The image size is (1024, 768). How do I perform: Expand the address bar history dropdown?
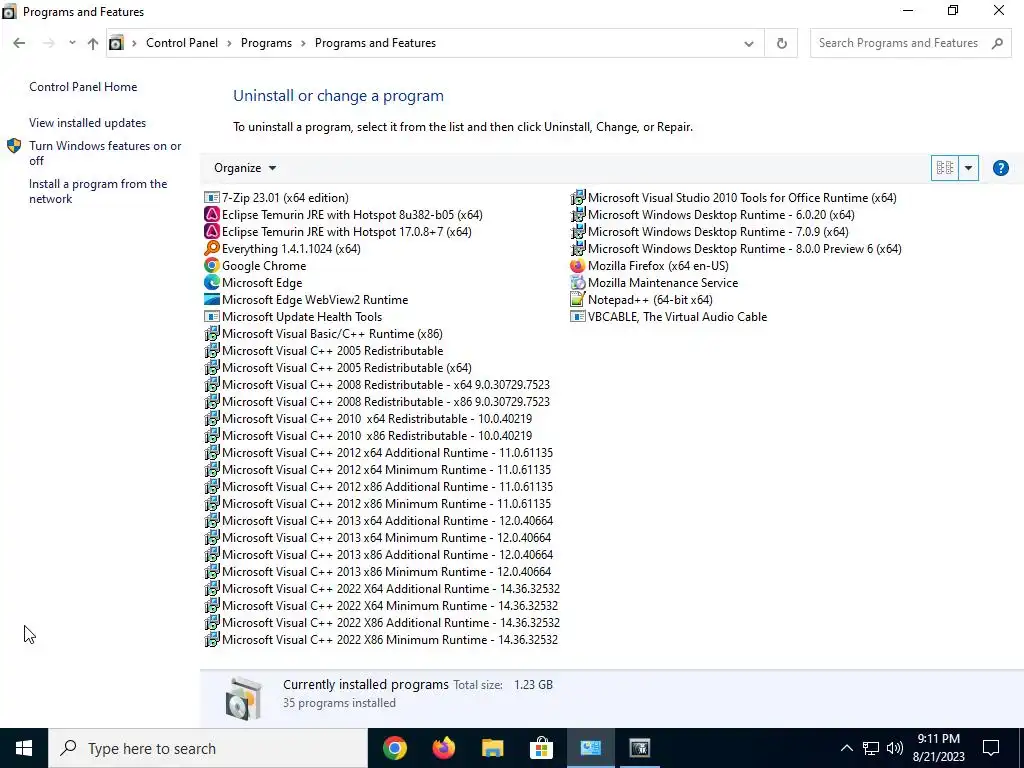tap(748, 43)
